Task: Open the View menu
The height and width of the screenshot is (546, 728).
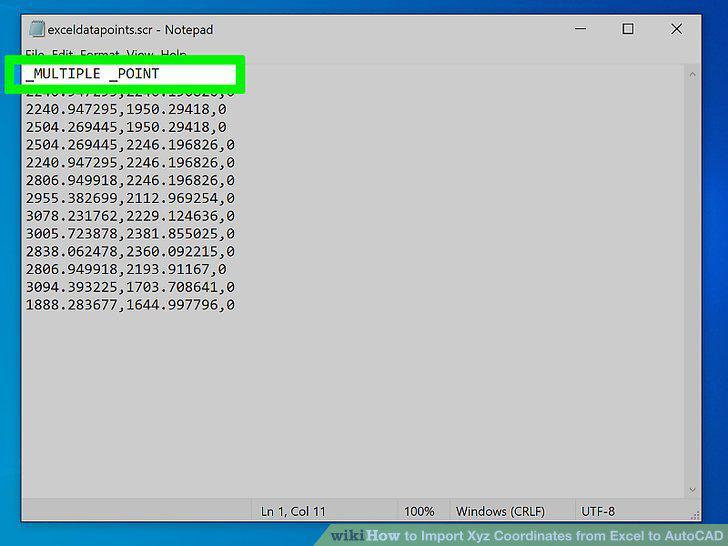Action: [x=140, y=54]
